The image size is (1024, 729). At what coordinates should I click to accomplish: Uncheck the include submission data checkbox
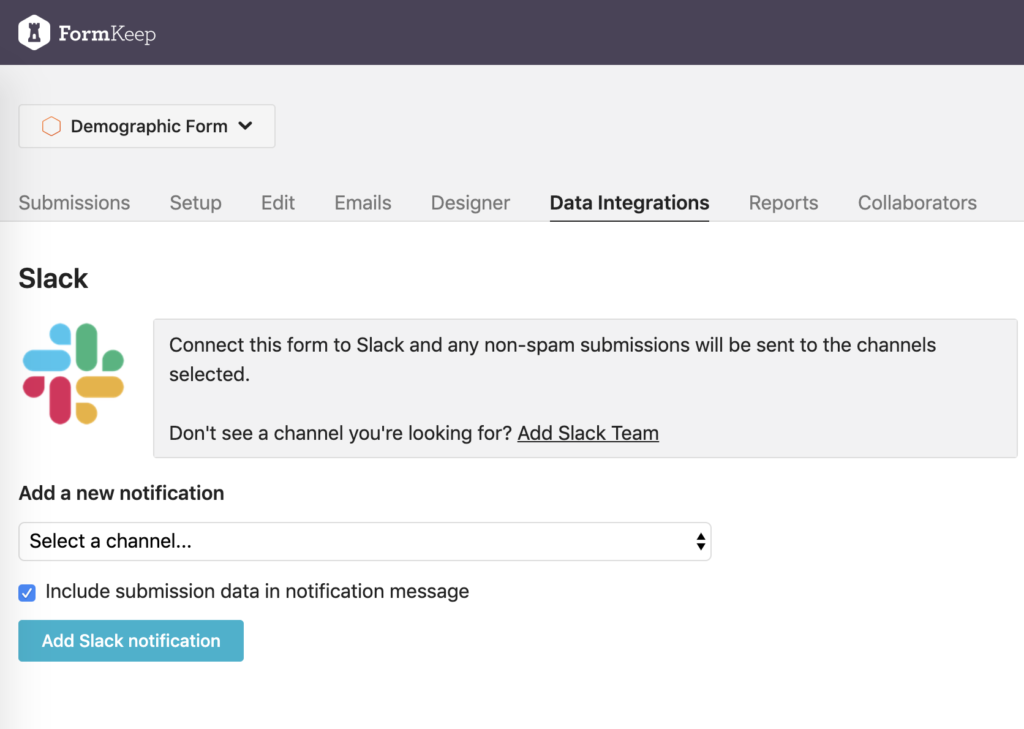[x=28, y=593]
